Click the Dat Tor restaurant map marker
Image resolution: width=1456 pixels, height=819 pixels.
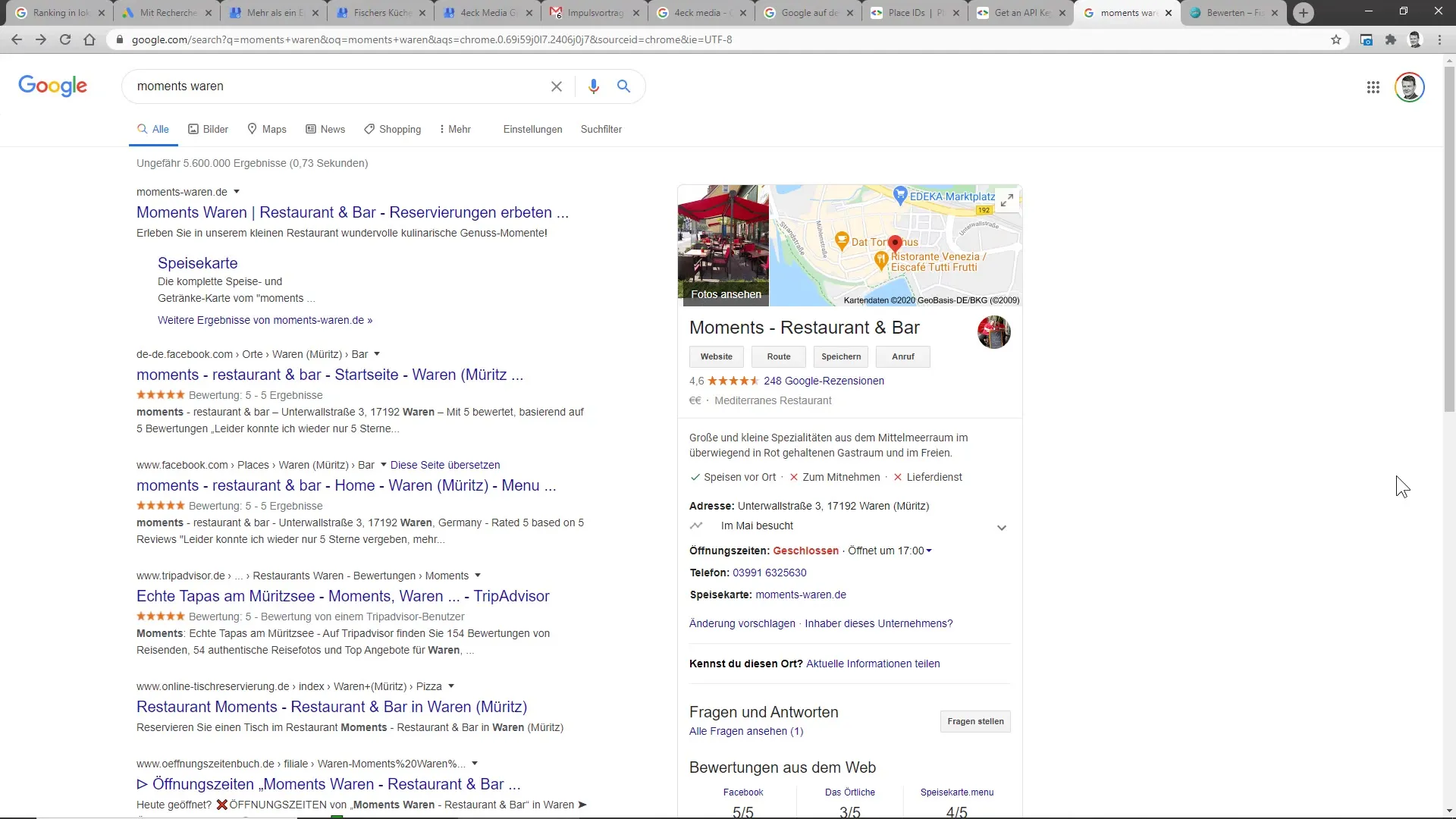tap(841, 241)
